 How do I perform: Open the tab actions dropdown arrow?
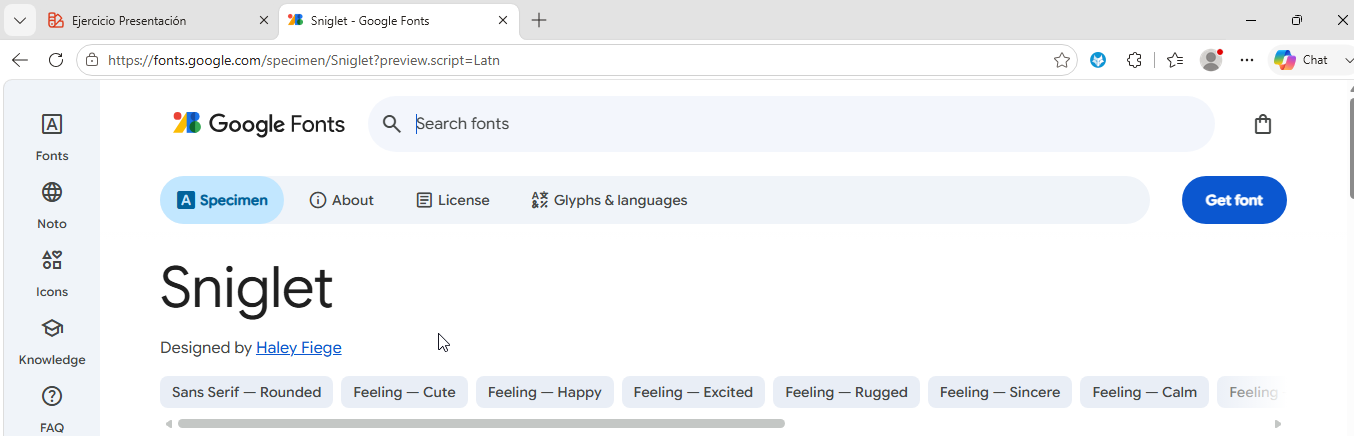point(19,20)
